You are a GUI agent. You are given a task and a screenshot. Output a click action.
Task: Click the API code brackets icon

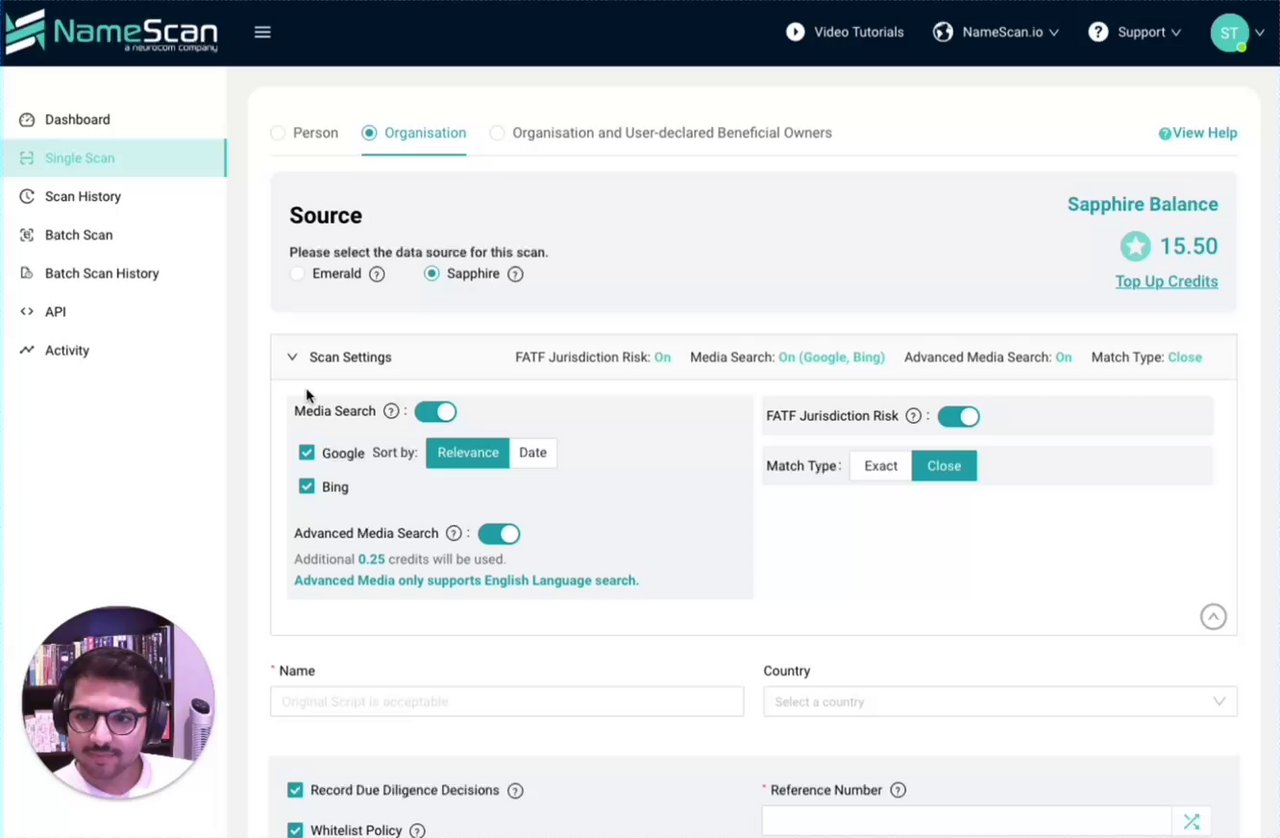(27, 312)
